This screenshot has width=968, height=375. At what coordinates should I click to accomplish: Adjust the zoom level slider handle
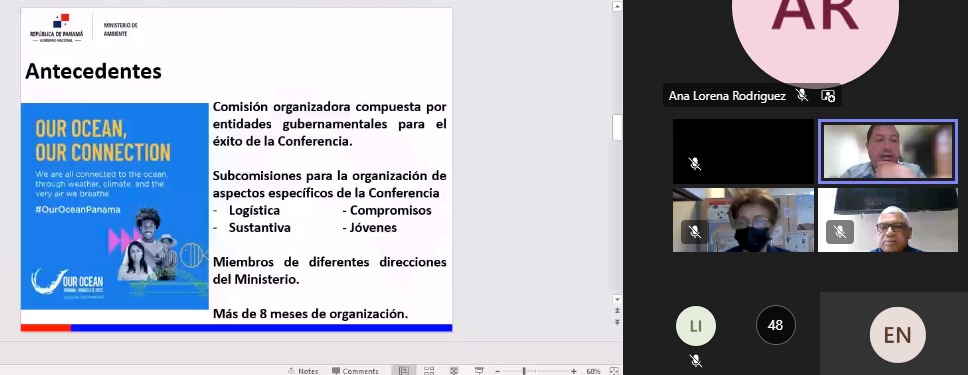coord(524,371)
